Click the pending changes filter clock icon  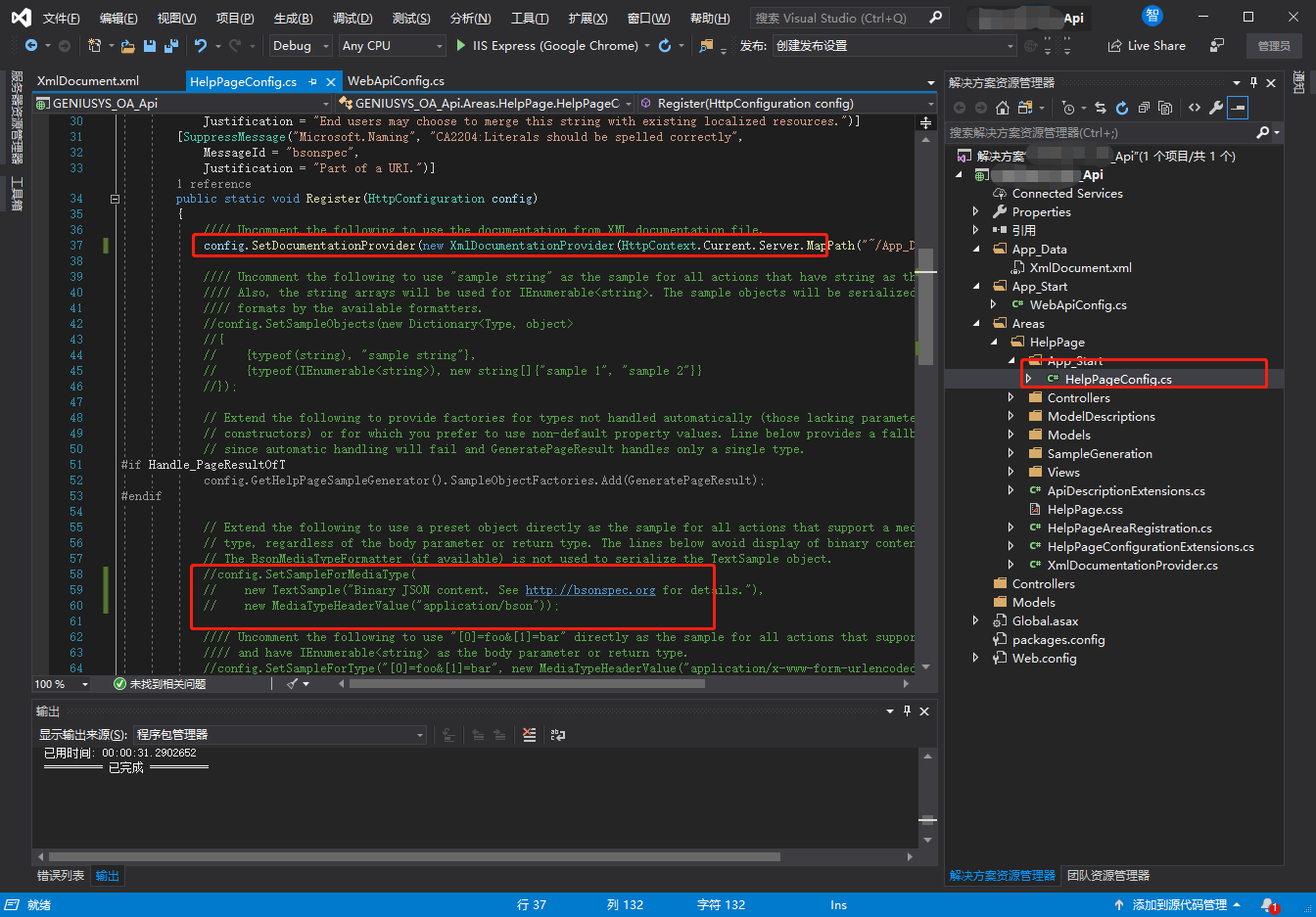(1068, 108)
